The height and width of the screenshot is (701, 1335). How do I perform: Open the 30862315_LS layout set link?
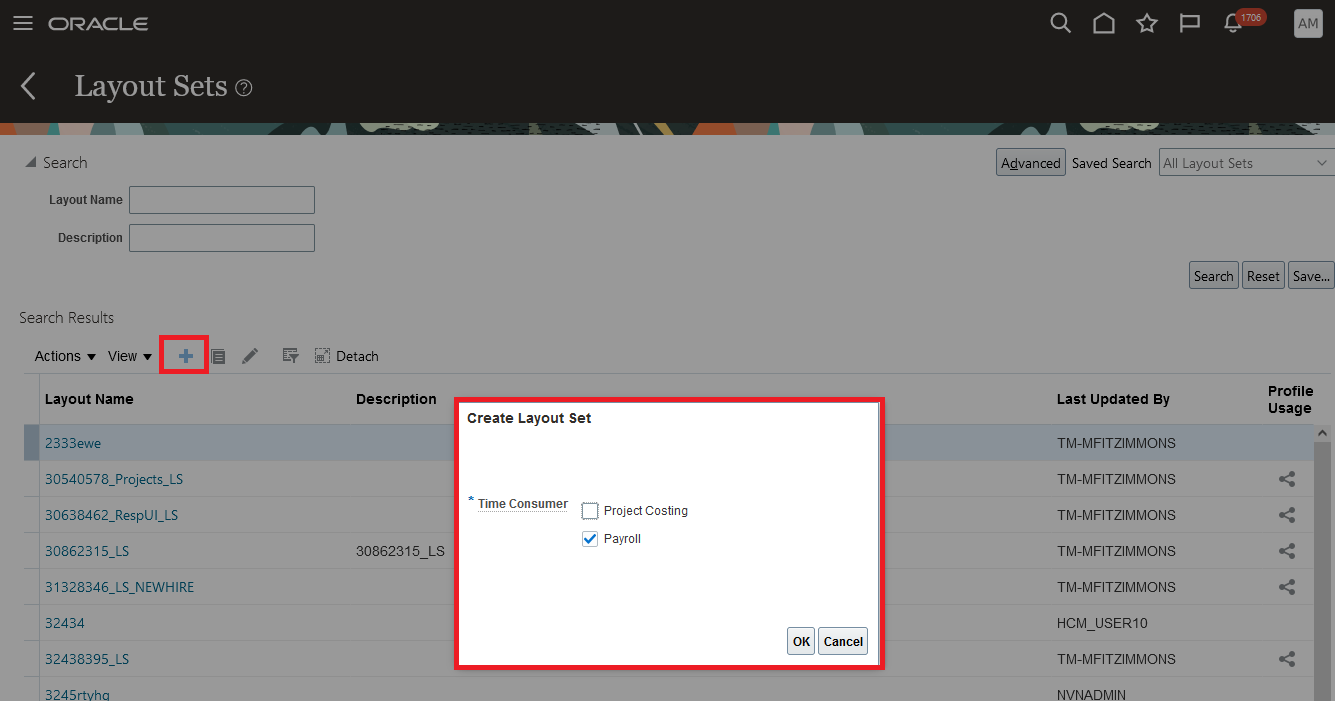(87, 551)
